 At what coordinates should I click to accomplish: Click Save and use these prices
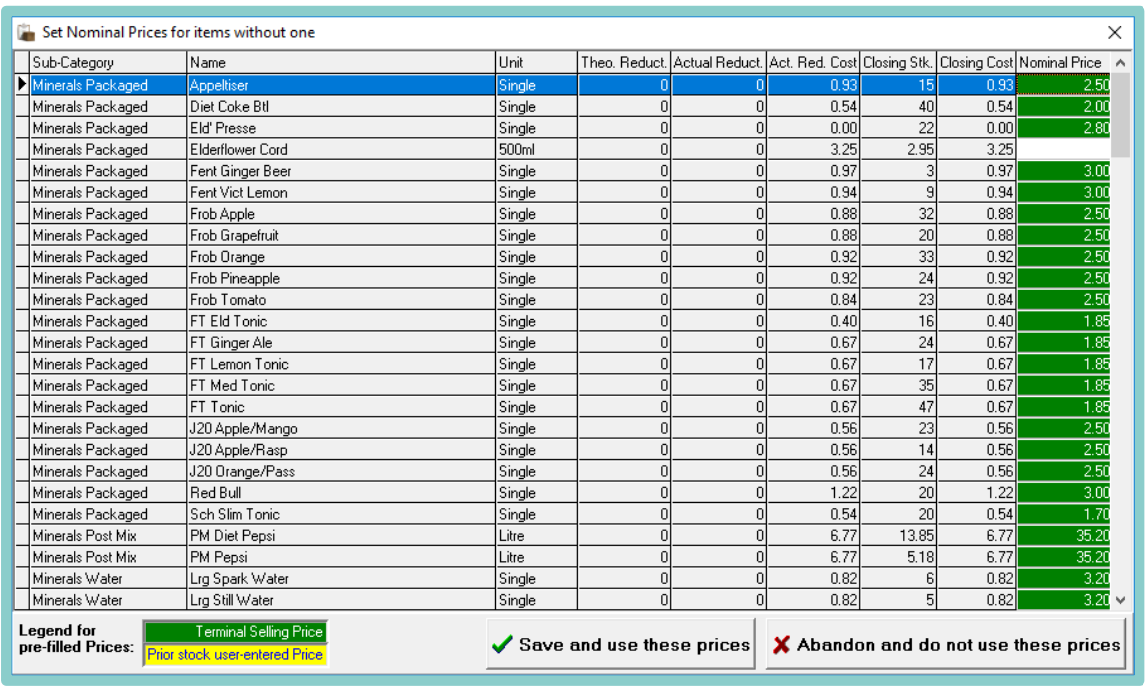[620, 645]
